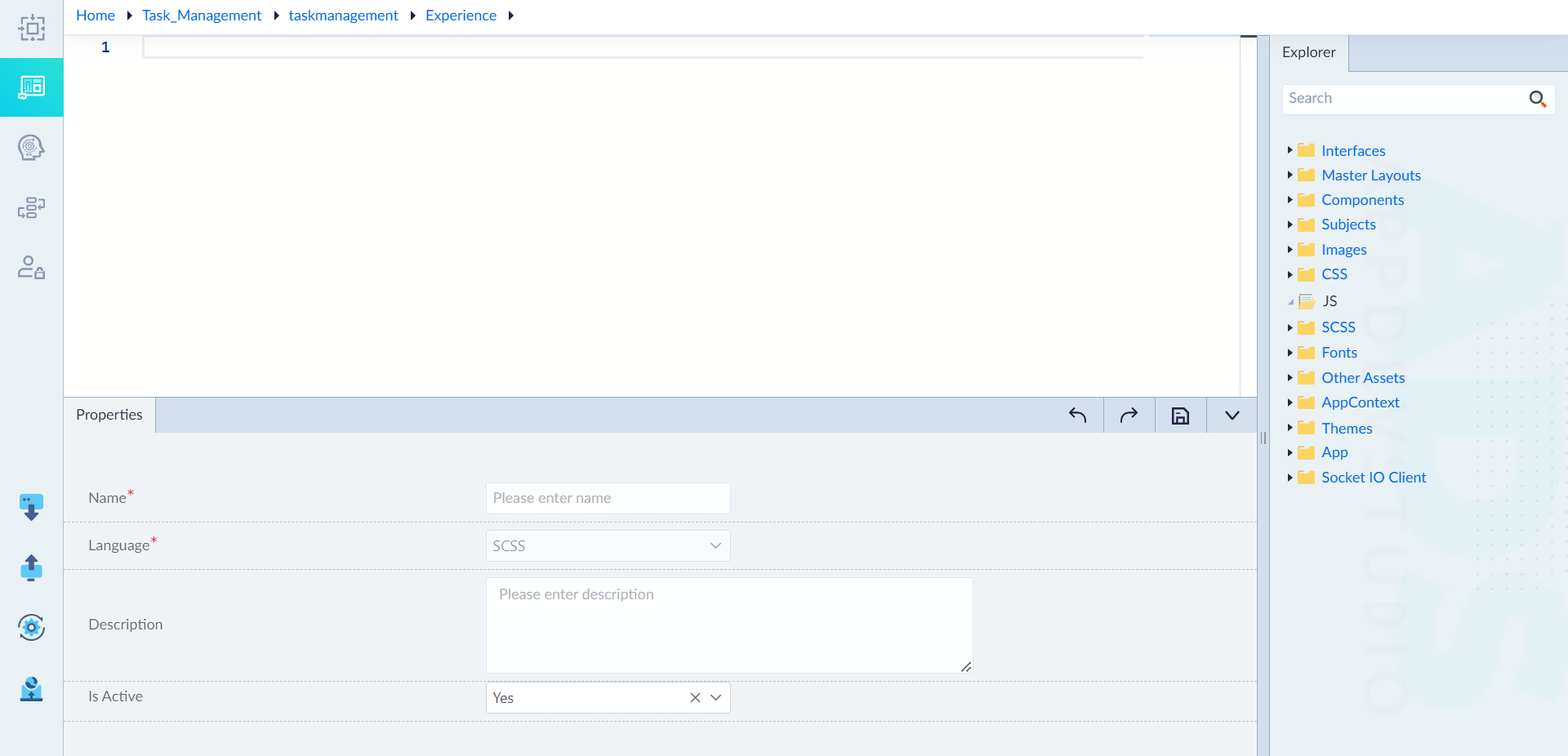Viewport: 1568px width, 756px height.
Task: Select AppContext tree item
Action: 1361,402
